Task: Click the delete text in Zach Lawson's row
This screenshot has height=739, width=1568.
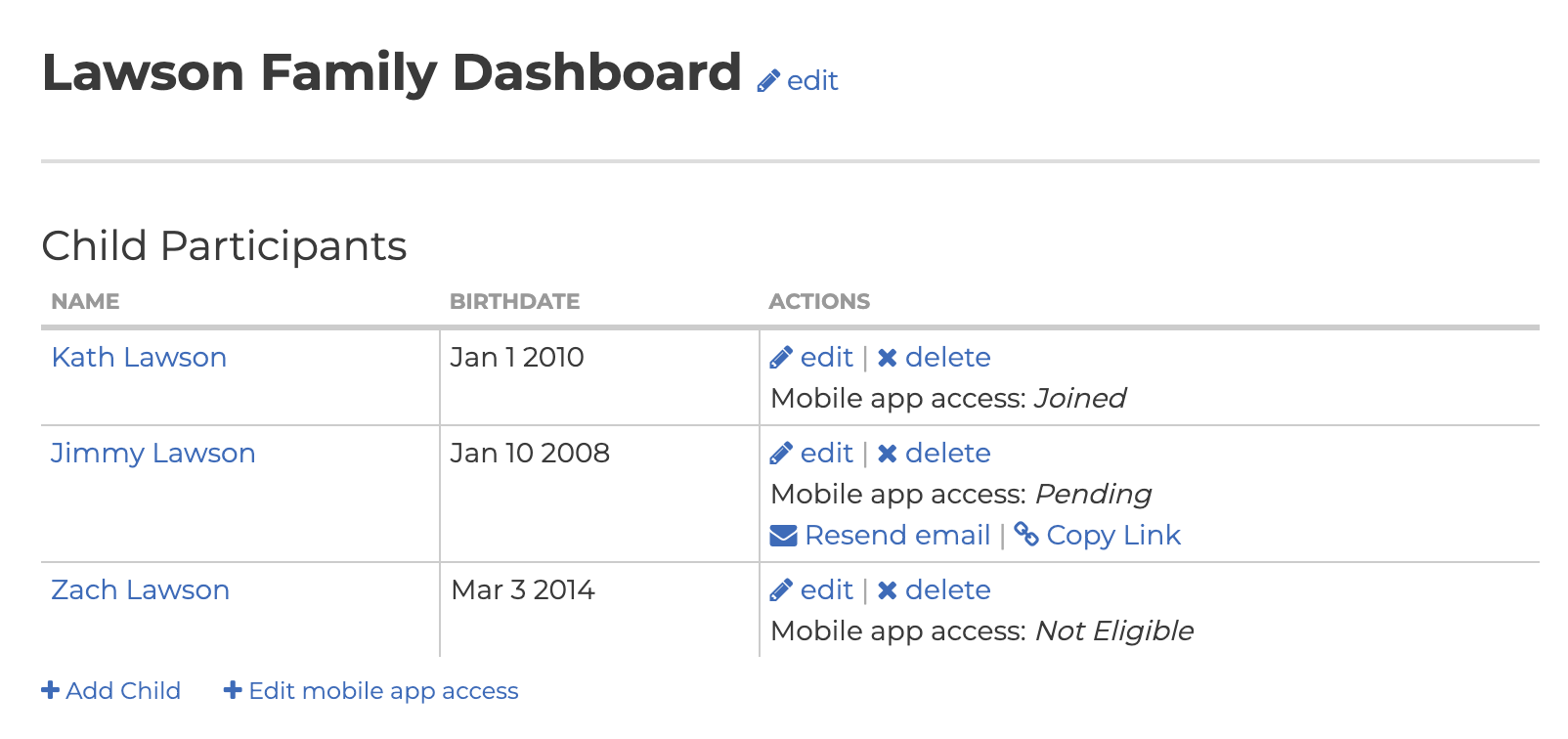Action: tap(947, 590)
